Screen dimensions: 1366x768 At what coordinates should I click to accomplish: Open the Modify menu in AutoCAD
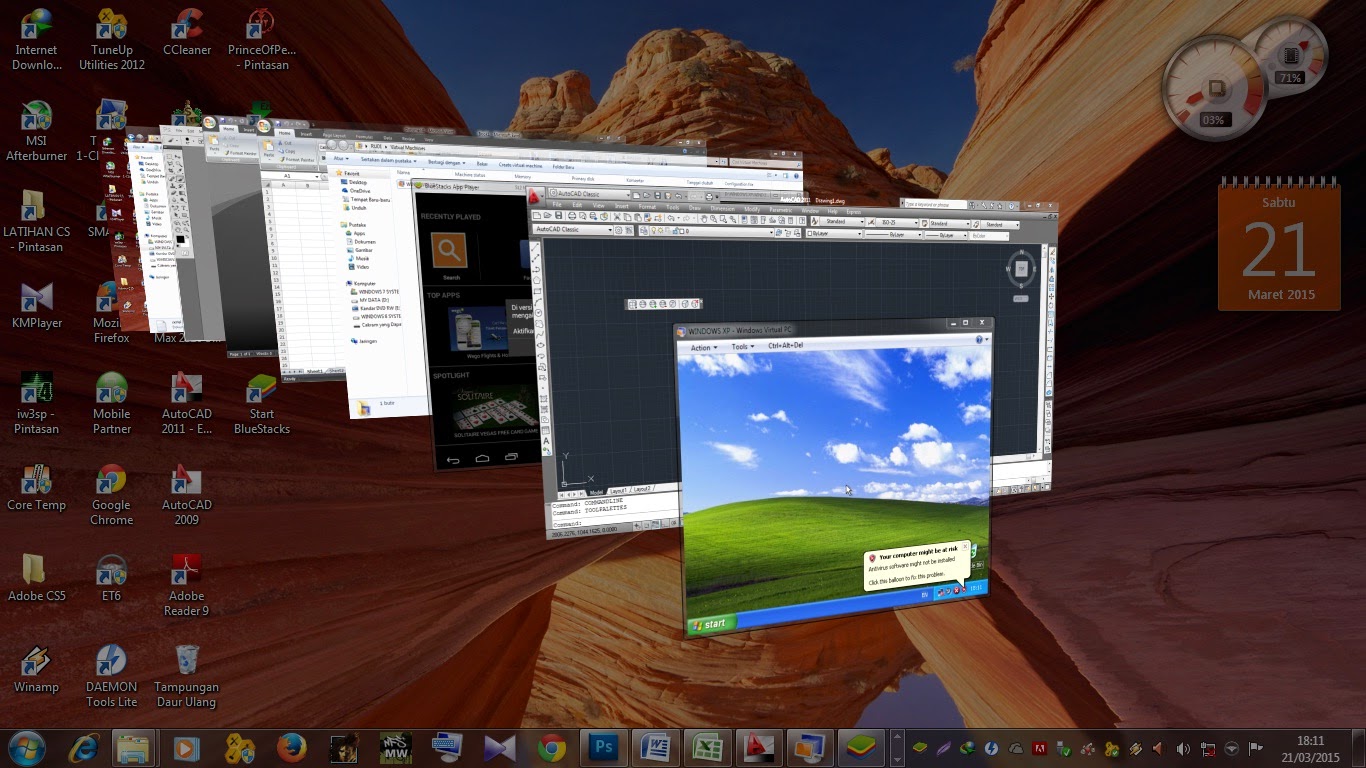point(751,208)
